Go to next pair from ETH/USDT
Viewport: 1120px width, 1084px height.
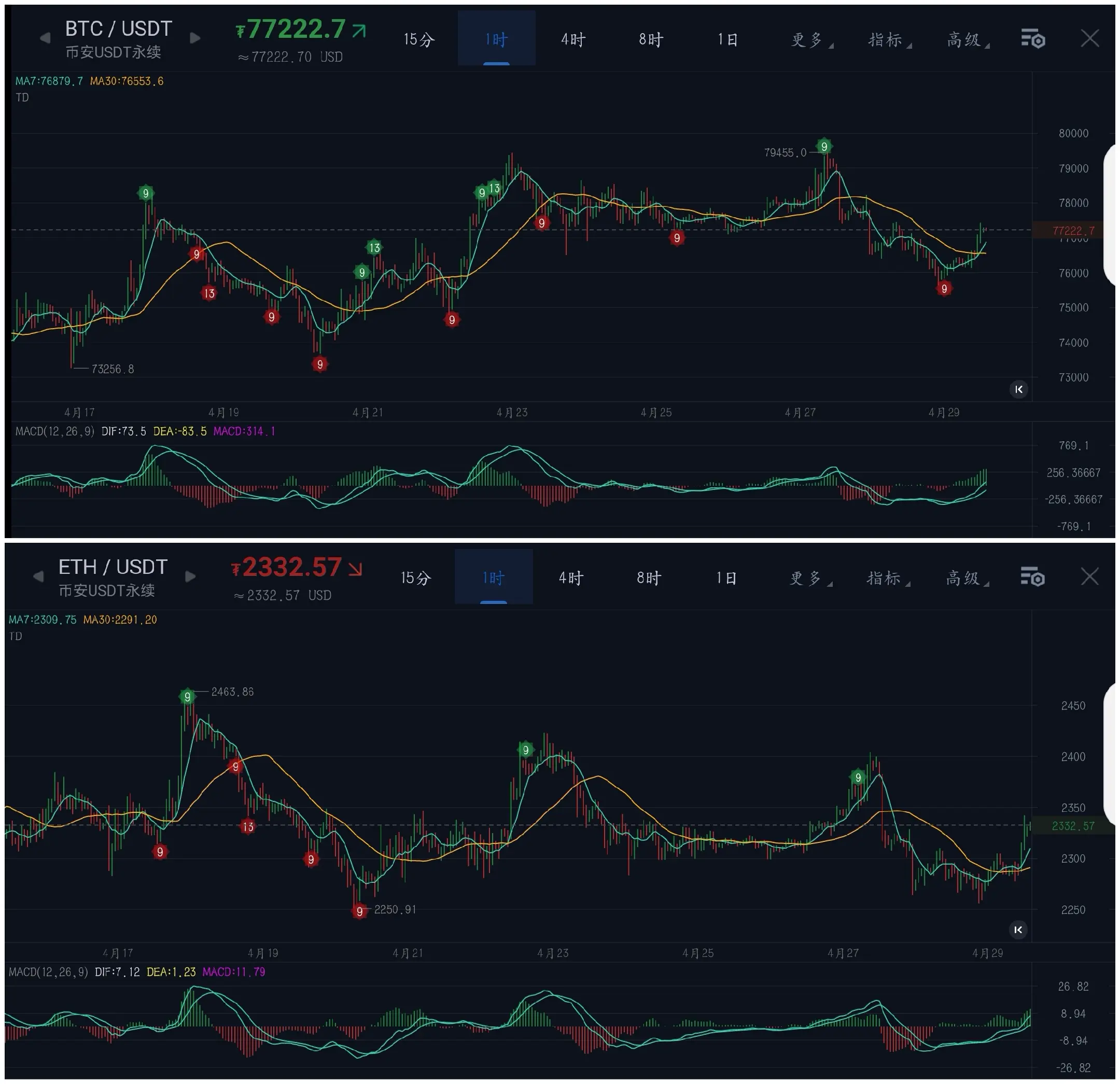click(191, 576)
